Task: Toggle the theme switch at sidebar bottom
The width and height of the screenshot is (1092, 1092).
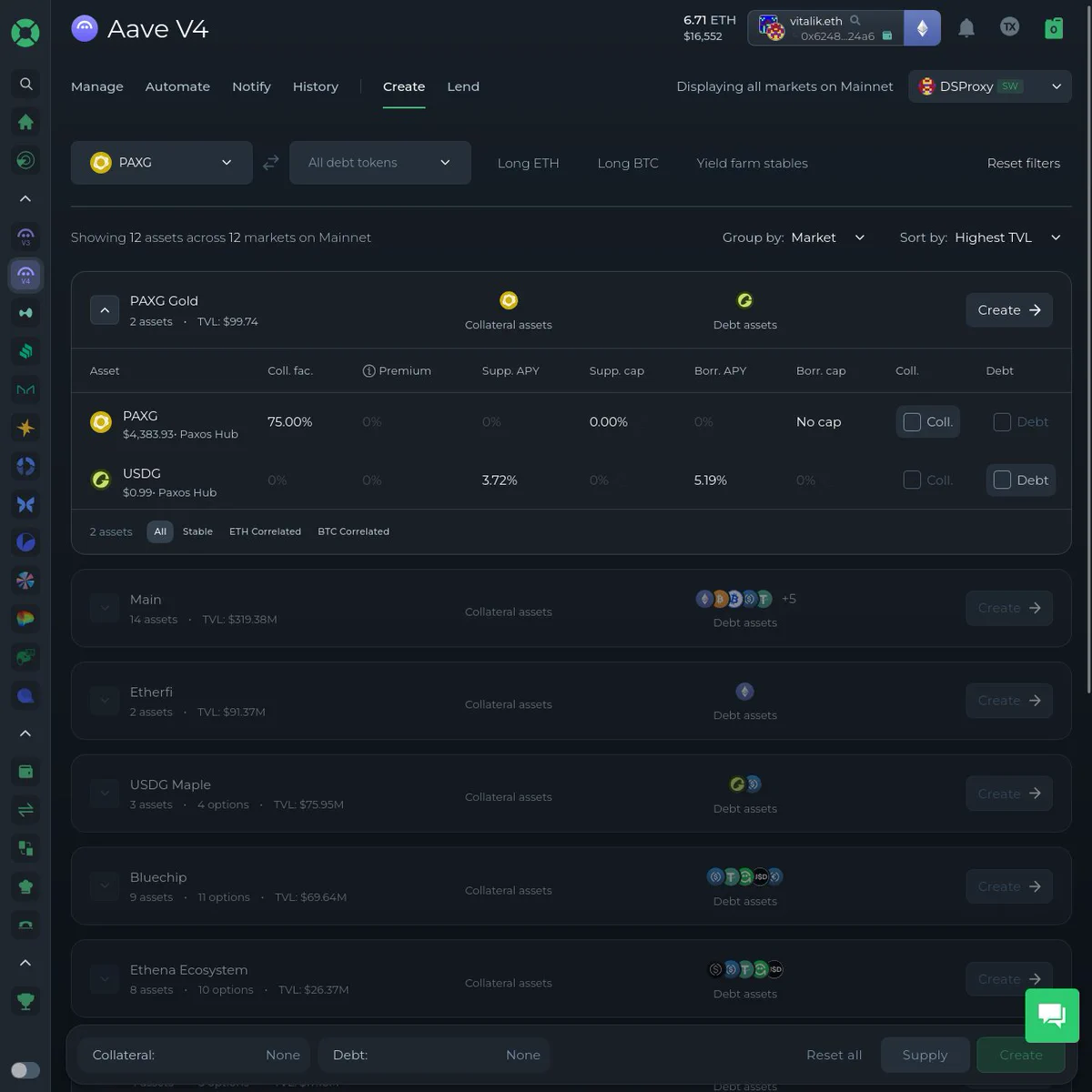Action: pos(25,1070)
